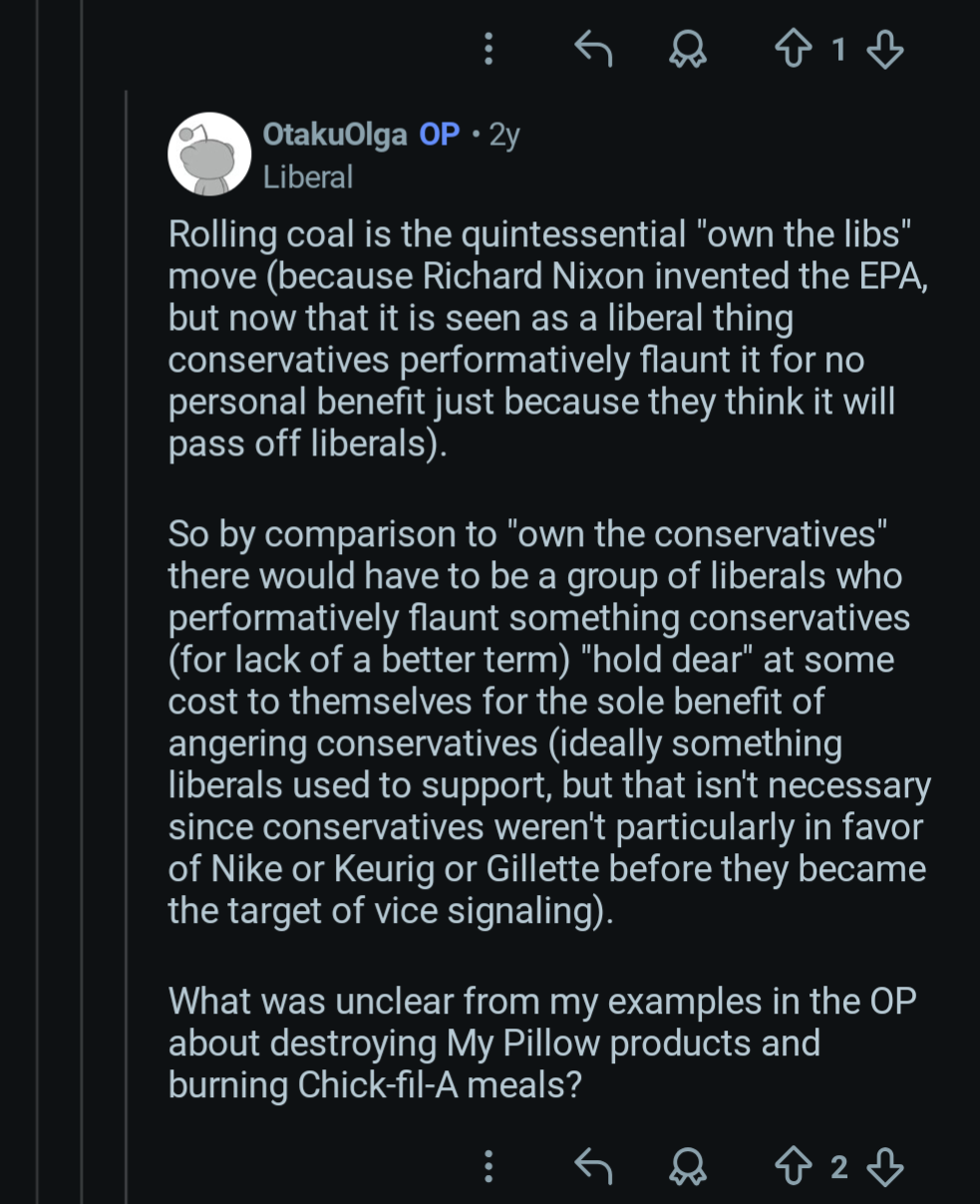This screenshot has width=980, height=1204.
Task: Tap the reply arrow on the upper comment
Action: pos(593,48)
